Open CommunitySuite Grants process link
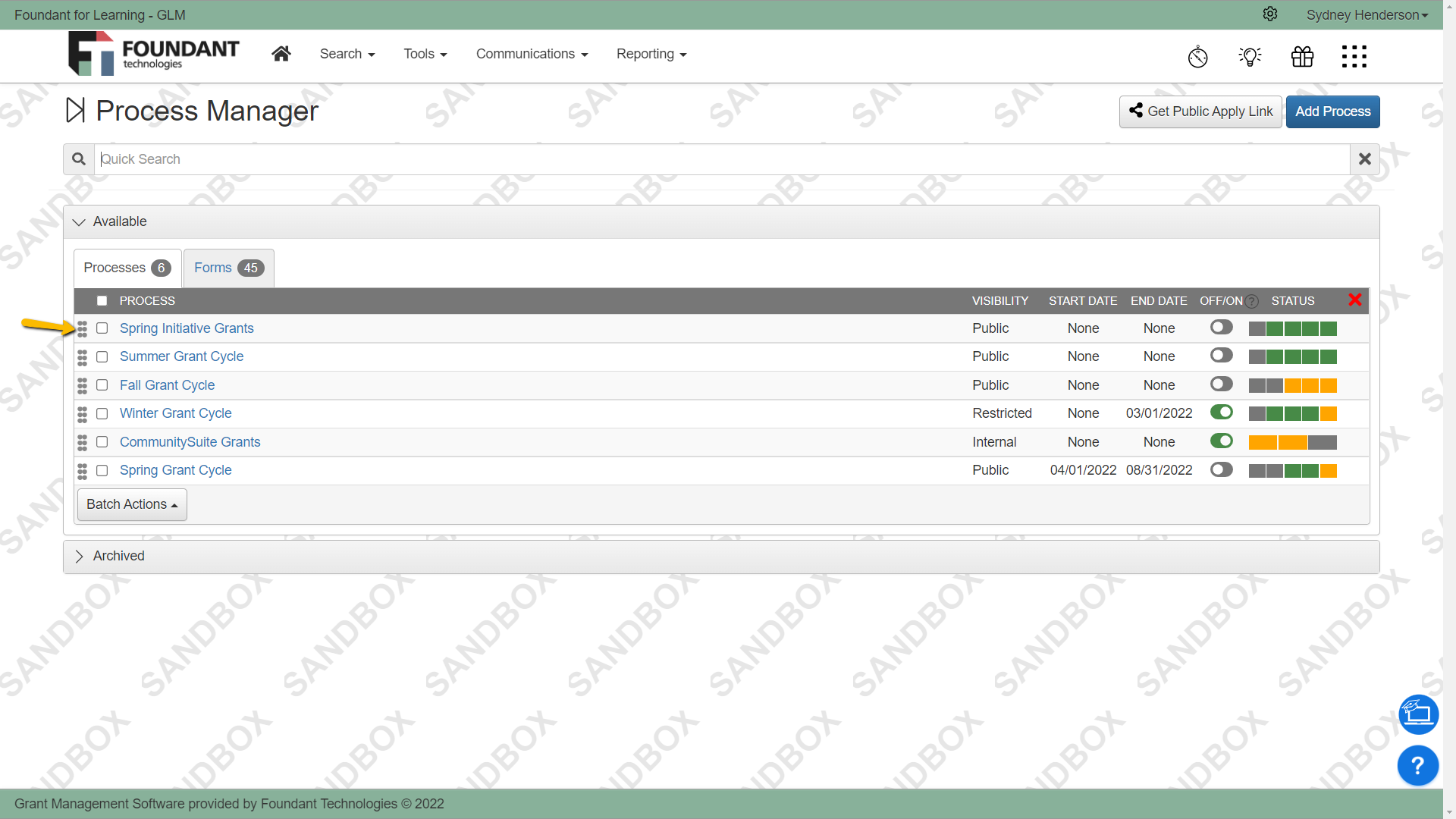1456x819 pixels. (190, 442)
